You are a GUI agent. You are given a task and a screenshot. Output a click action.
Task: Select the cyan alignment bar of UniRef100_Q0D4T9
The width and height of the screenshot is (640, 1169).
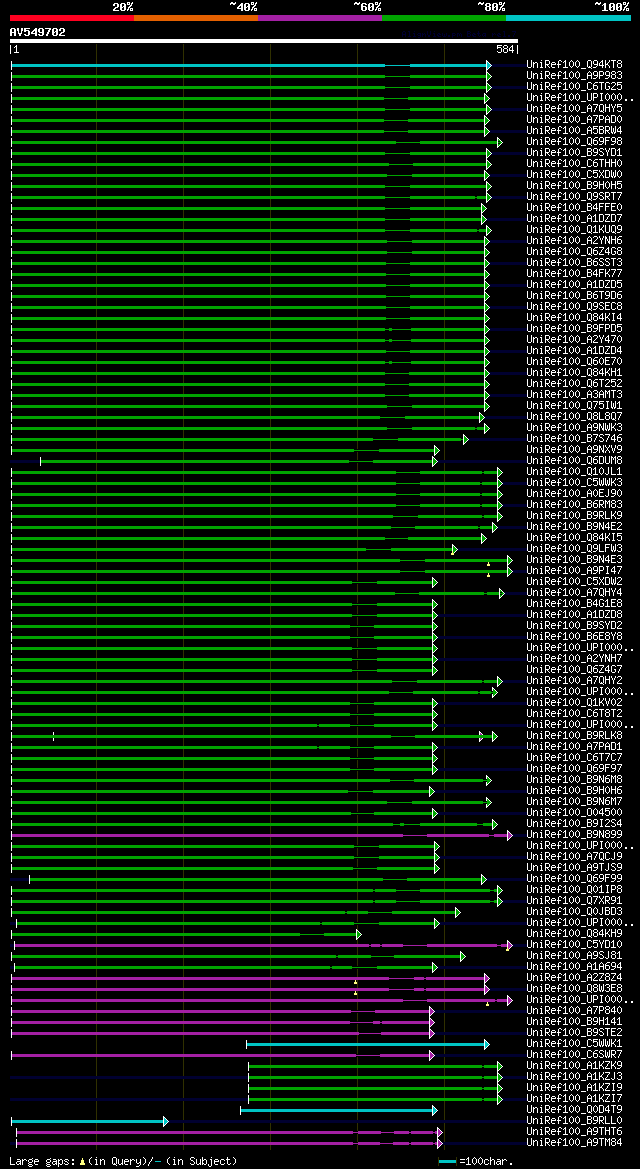tap(339, 1110)
